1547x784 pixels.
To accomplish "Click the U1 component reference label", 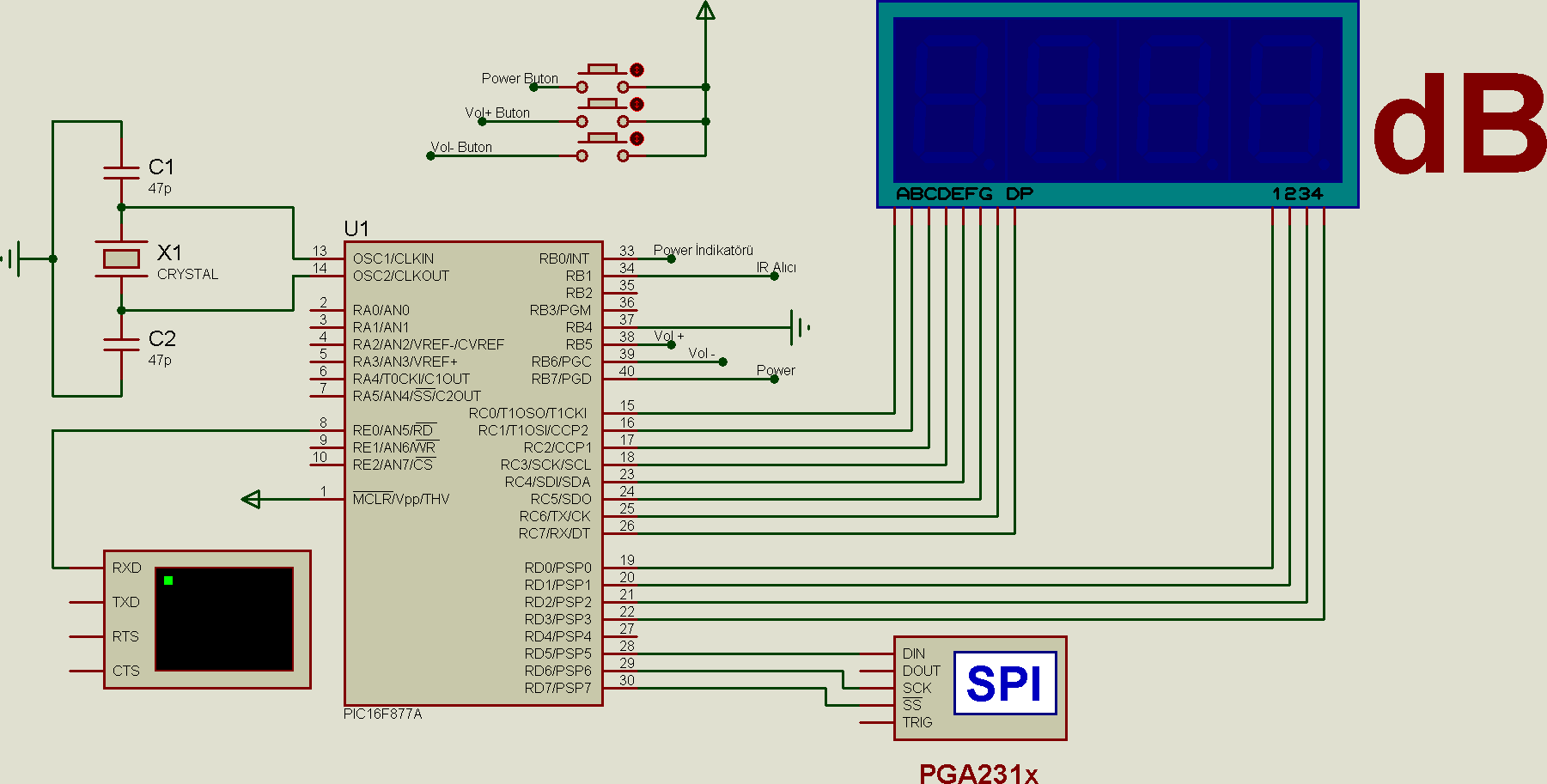I will (356, 228).
